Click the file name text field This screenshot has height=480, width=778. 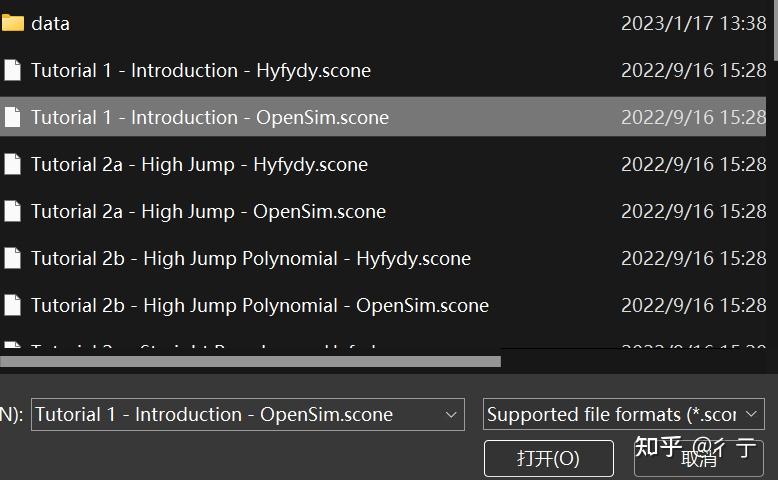[230, 414]
